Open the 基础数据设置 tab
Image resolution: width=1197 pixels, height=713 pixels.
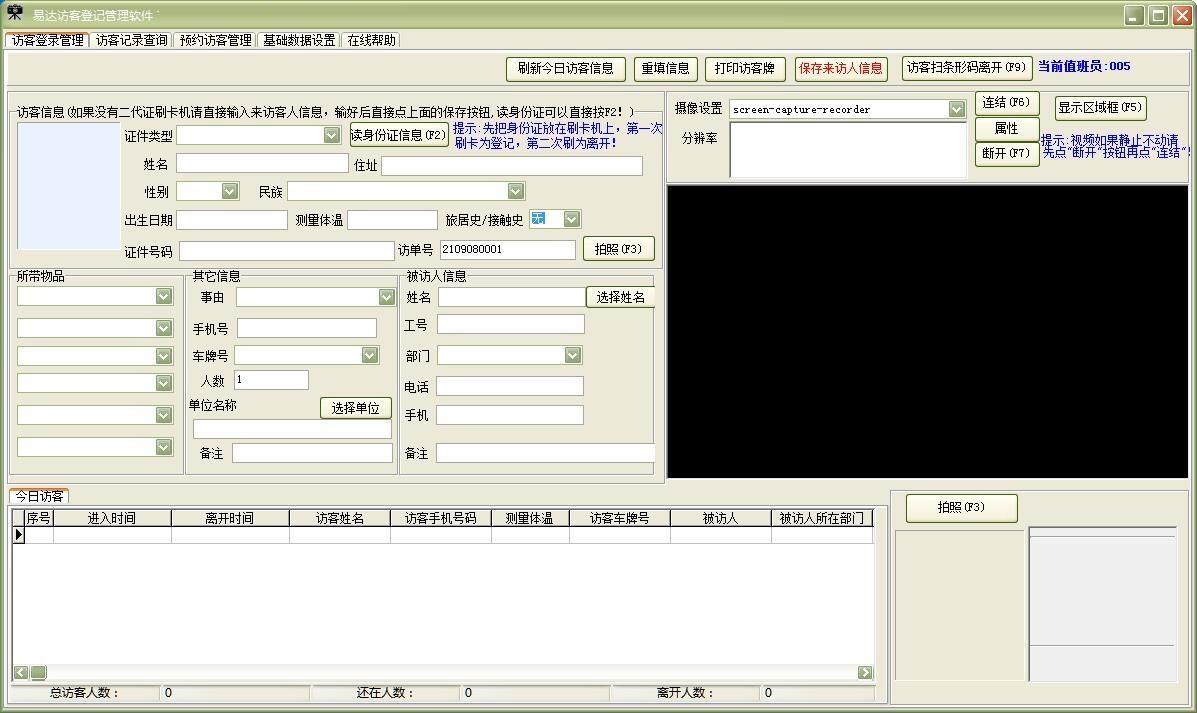[x=299, y=40]
